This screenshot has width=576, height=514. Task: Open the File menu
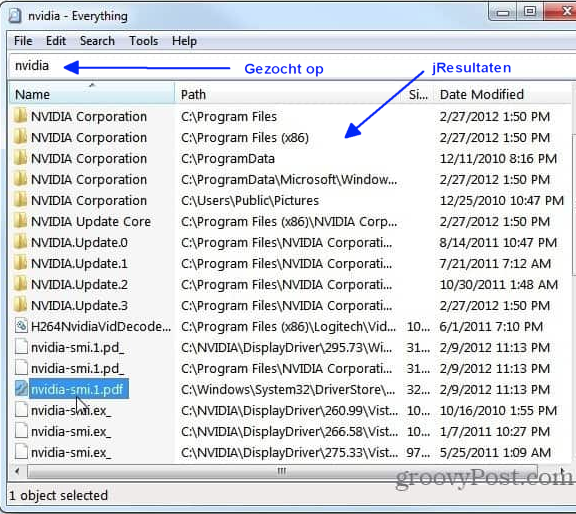(x=23, y=41)
